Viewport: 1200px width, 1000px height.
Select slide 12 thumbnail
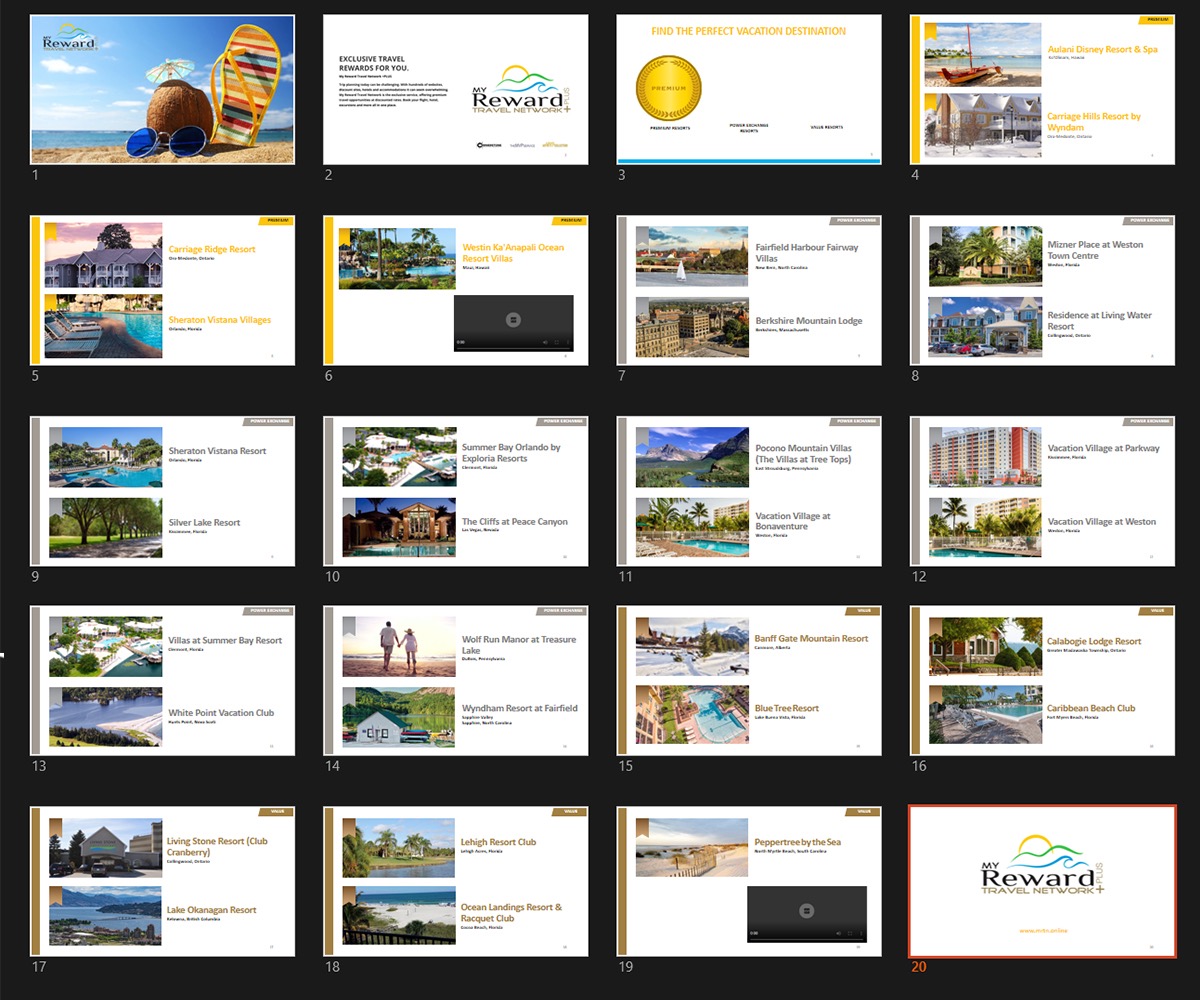point(1043,491)
